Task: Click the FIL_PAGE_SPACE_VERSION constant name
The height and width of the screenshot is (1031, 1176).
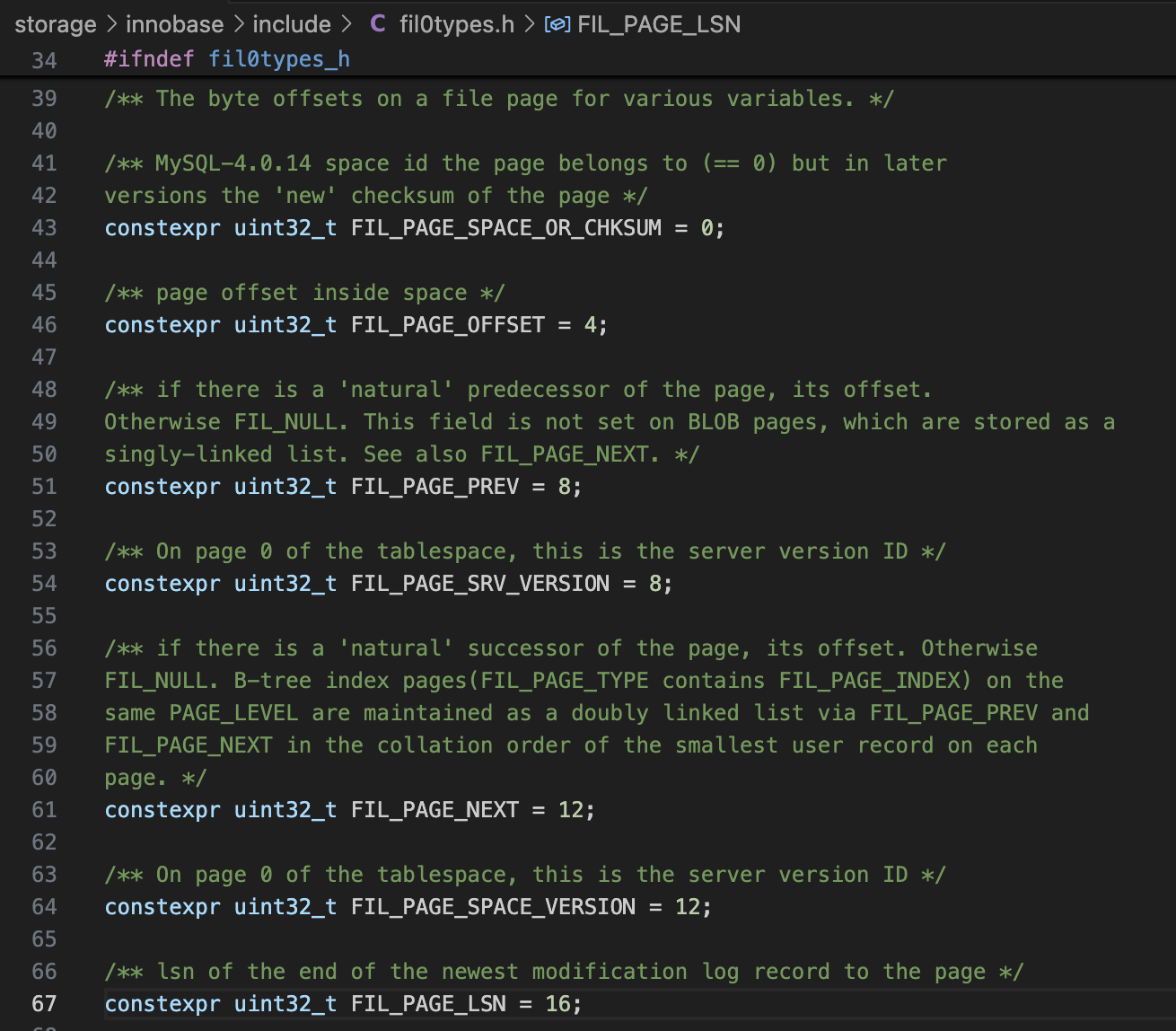Action: [493, 907]
